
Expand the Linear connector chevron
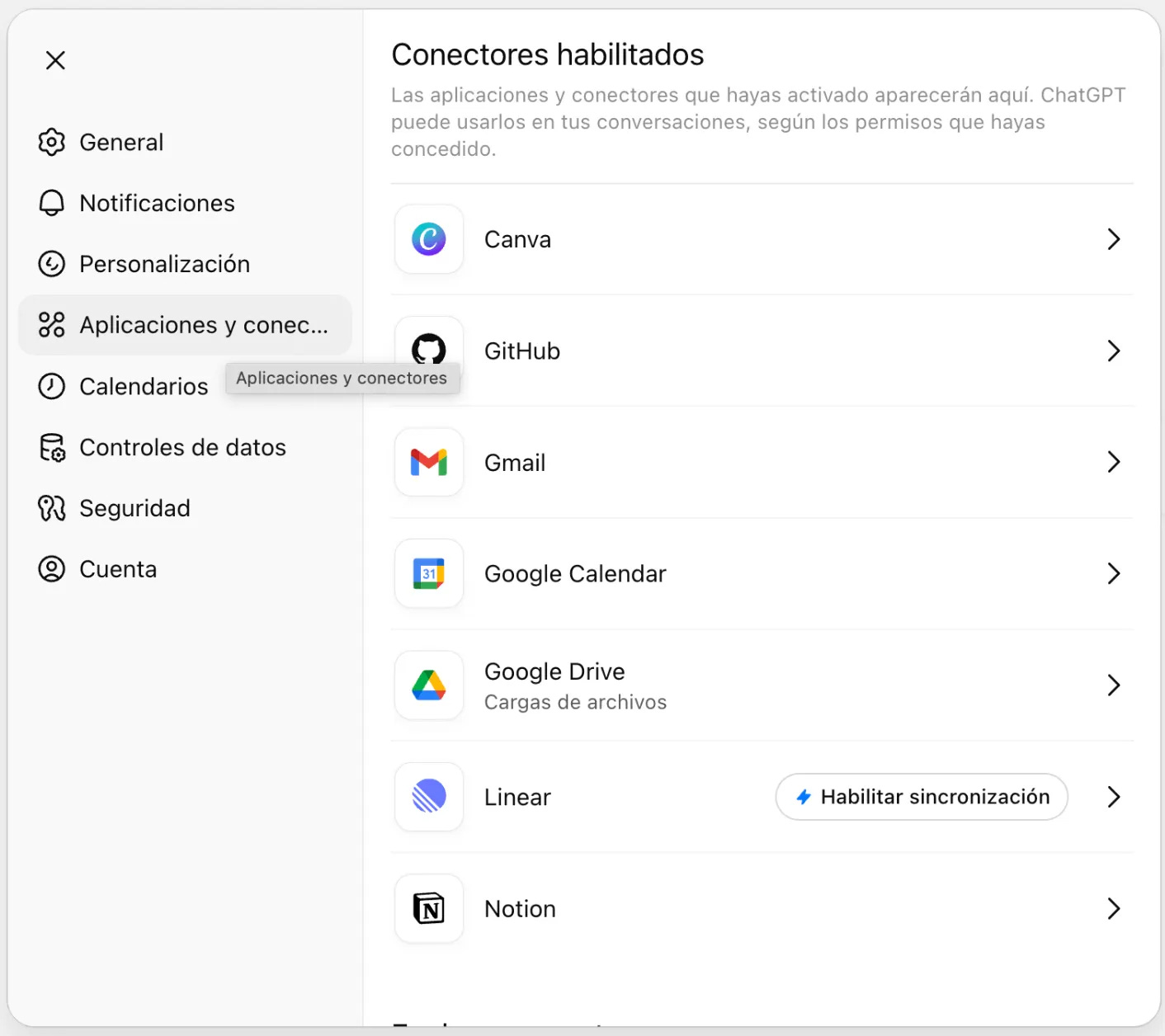(1114, 797)
